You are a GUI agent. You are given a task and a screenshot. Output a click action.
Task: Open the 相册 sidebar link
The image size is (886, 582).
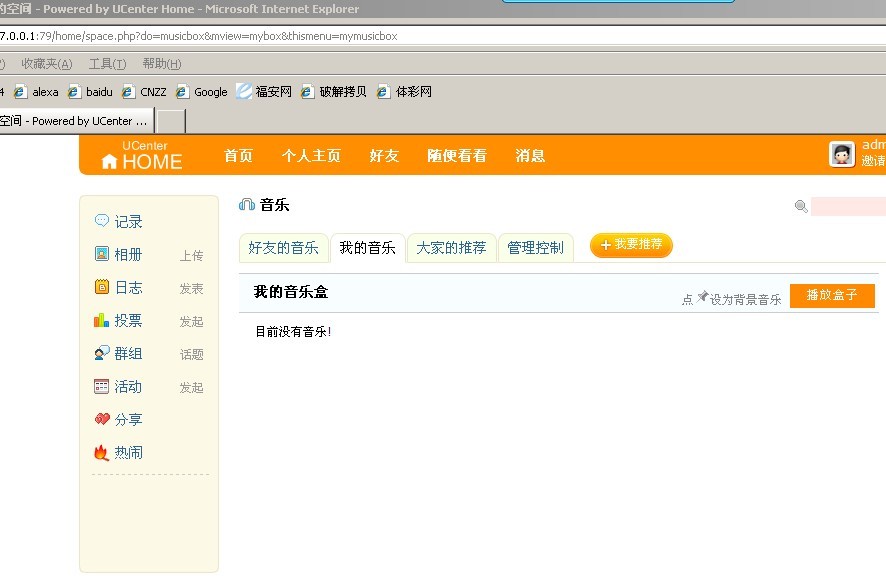(x=128, y=254)
